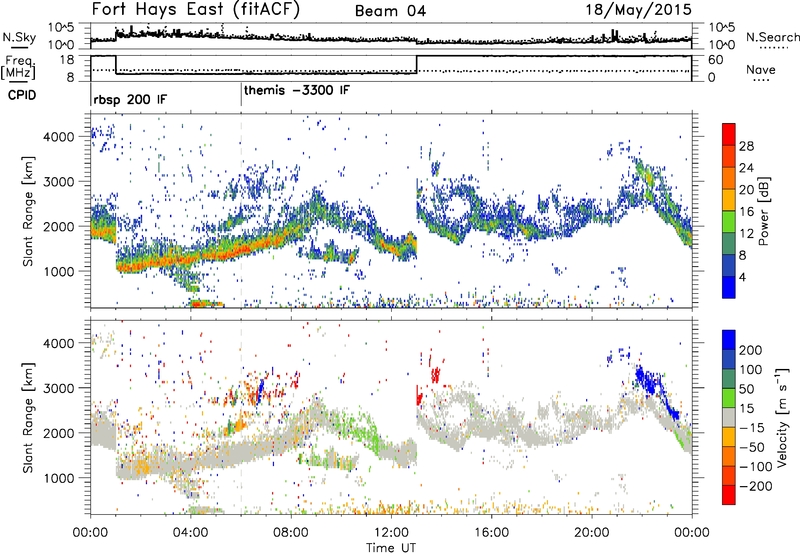Click the 'Slant Range [km]' label of power panel
Viewport: 800px width, 554px height.
[28, 212]
